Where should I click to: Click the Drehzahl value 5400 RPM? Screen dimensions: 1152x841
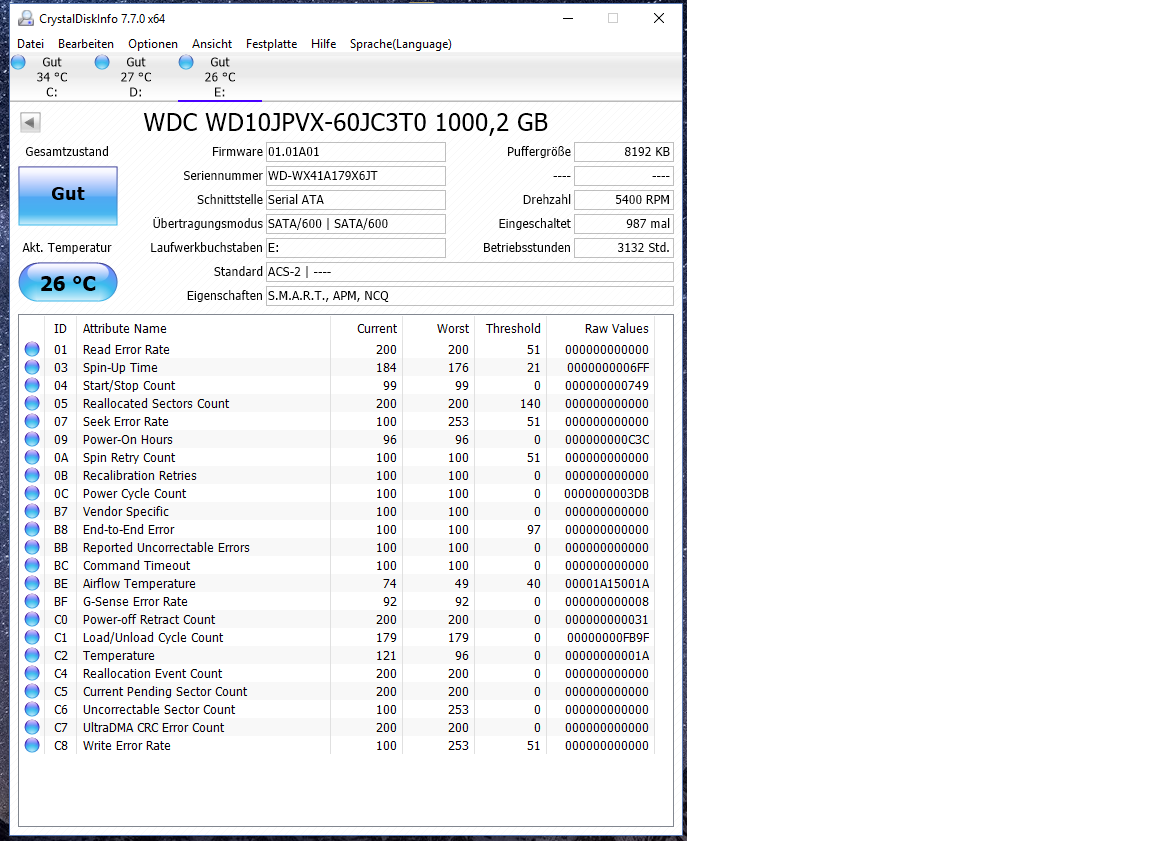tap(624, 200)
